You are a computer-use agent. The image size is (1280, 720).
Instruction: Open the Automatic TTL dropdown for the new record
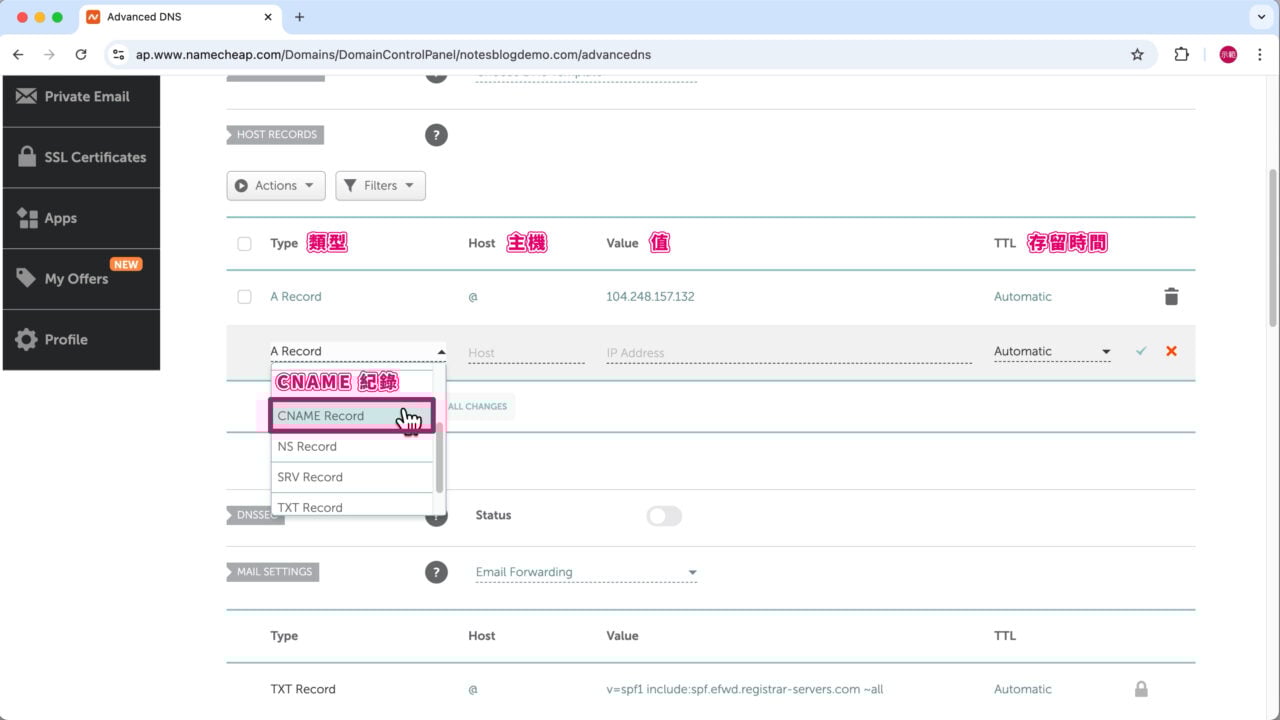(x=1051, y=352)
